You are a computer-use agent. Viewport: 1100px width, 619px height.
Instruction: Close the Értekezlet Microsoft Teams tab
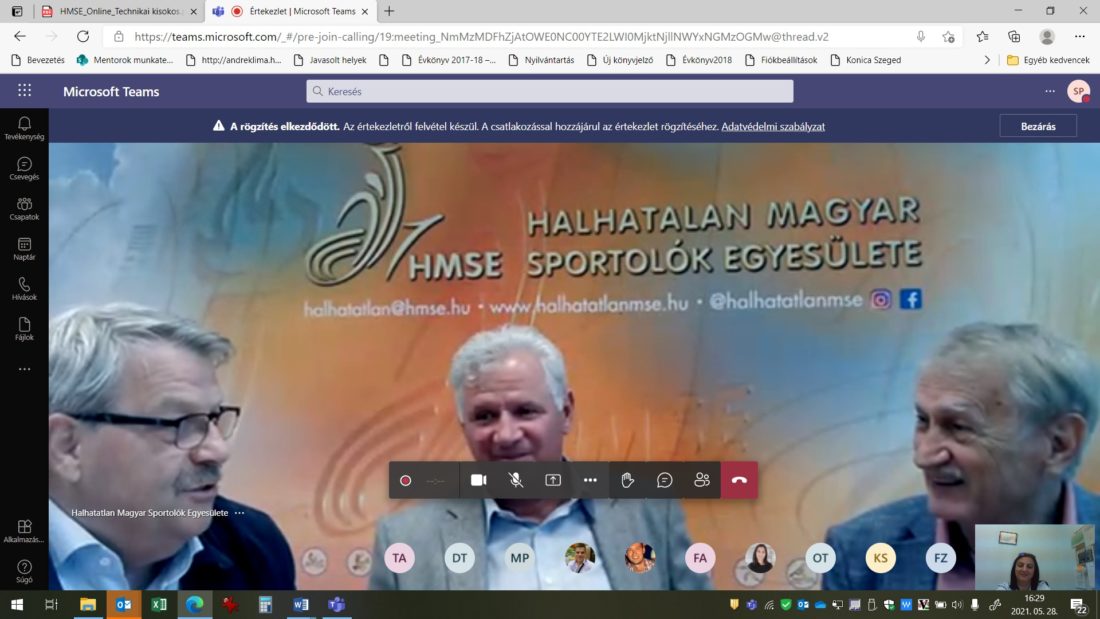point(365,11)
